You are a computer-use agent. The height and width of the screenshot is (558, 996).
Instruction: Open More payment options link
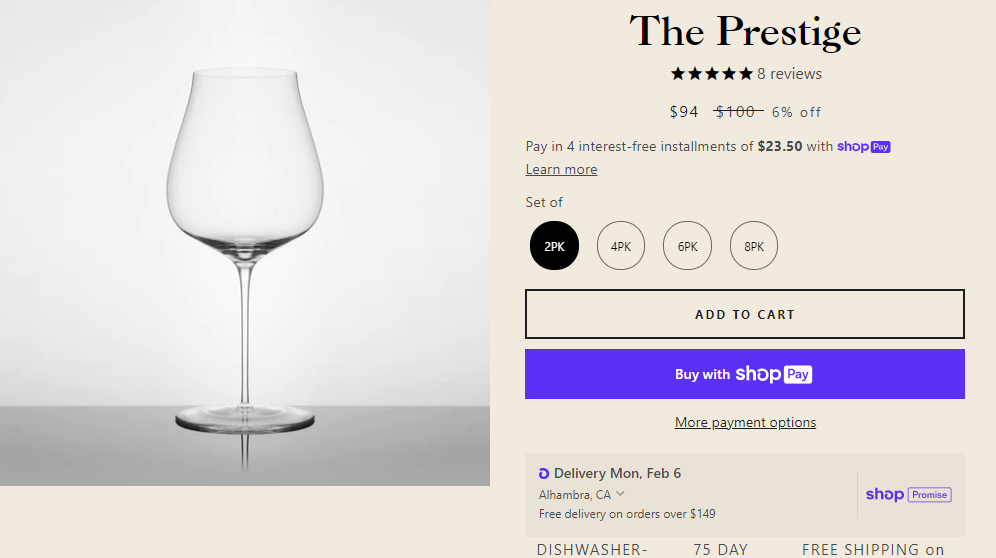745,422
